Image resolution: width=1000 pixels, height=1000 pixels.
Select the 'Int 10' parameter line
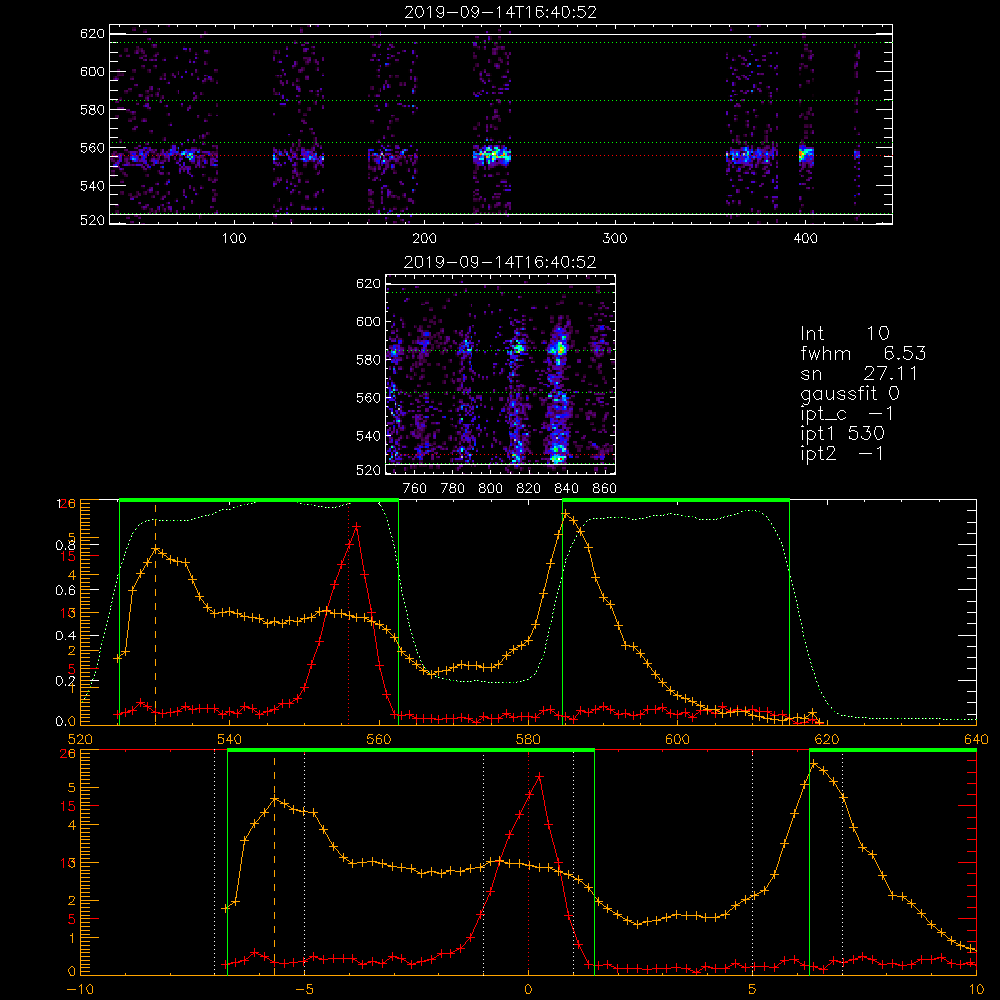click(x=844, y=333)
